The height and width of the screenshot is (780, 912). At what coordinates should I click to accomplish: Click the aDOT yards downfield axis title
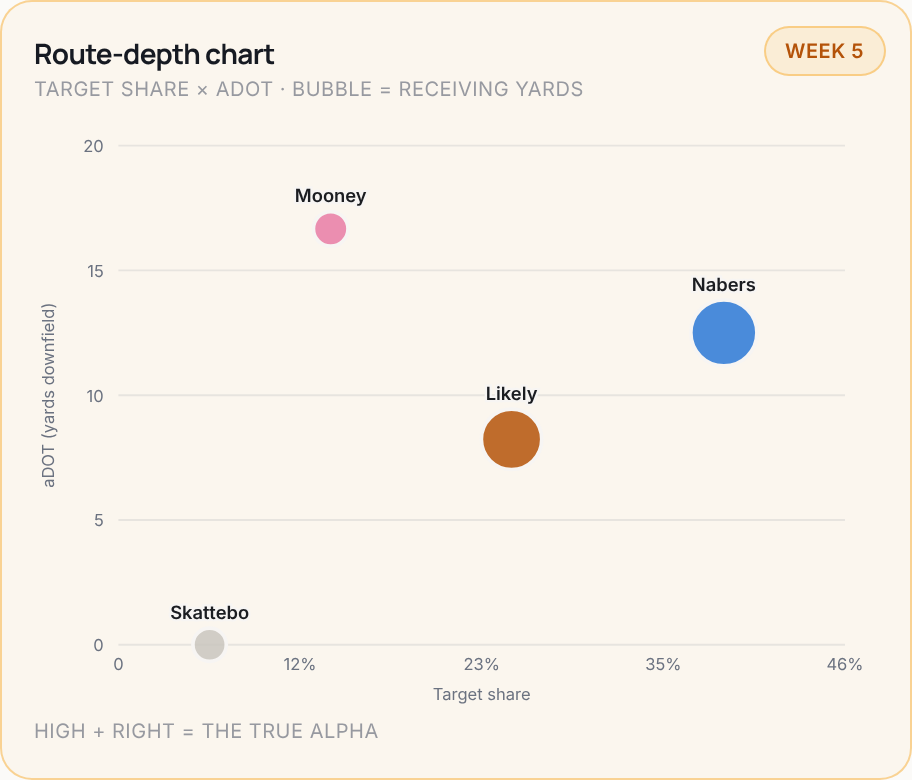[x=48, y=395]
